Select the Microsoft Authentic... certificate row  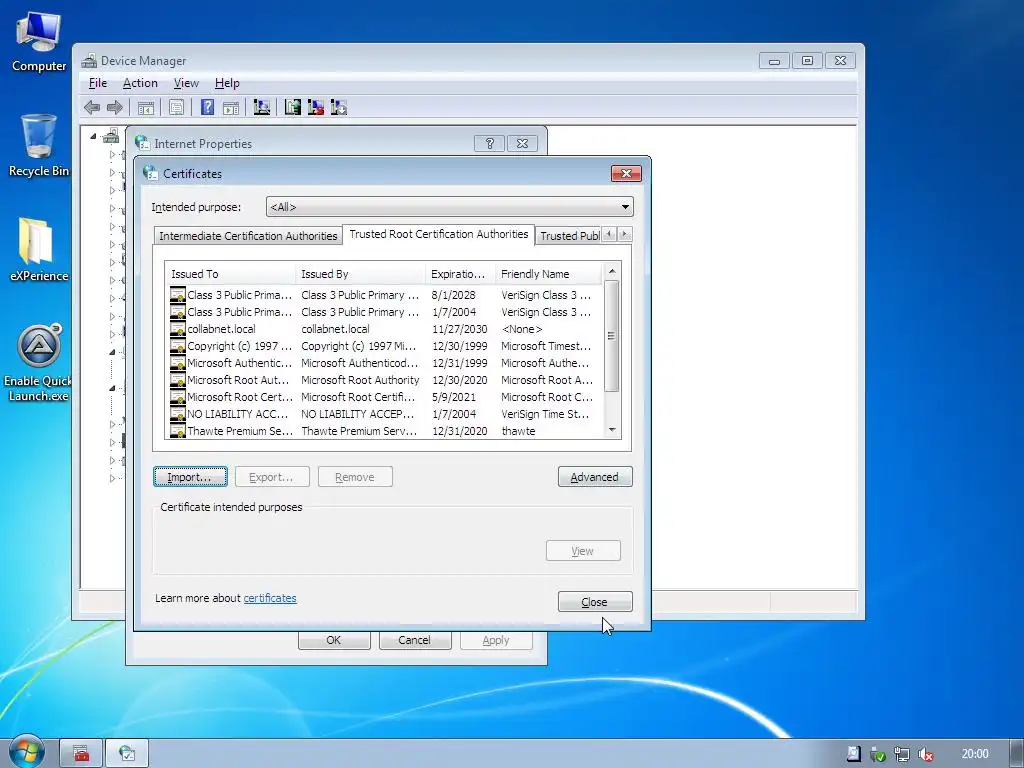click(385, 363)
